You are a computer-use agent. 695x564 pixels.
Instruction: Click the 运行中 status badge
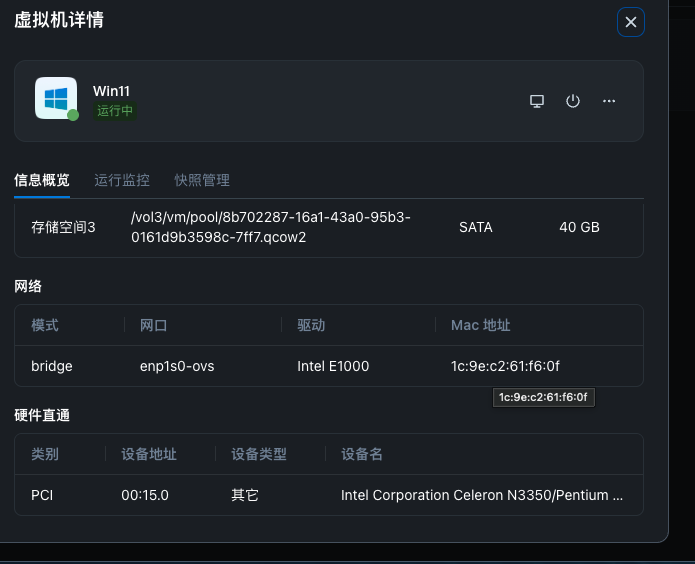pyautogui.click(x=115, y=111)
